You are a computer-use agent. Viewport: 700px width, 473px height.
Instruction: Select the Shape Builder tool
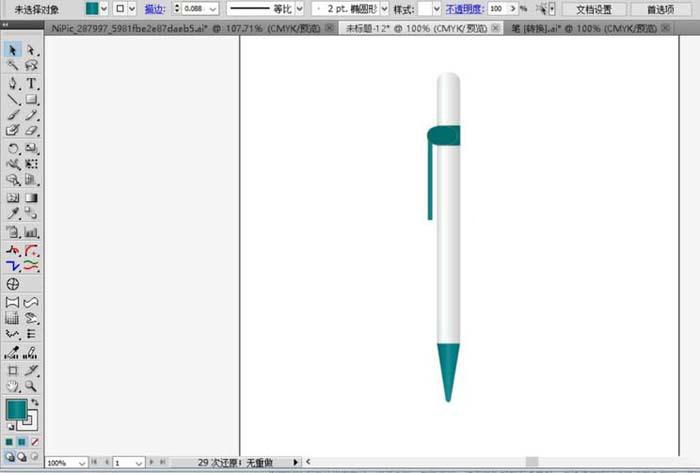pyautogui.click(x=12, y=180)
